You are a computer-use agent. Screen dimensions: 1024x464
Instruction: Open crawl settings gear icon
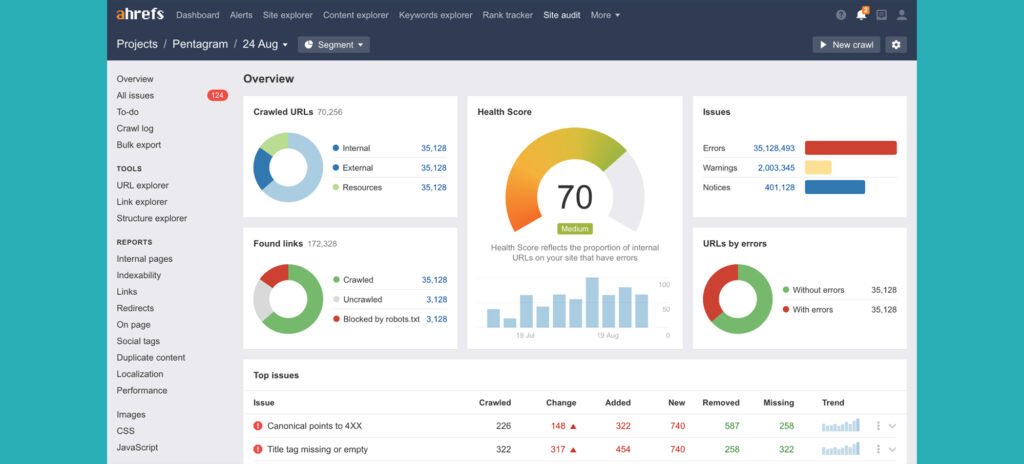896,44
